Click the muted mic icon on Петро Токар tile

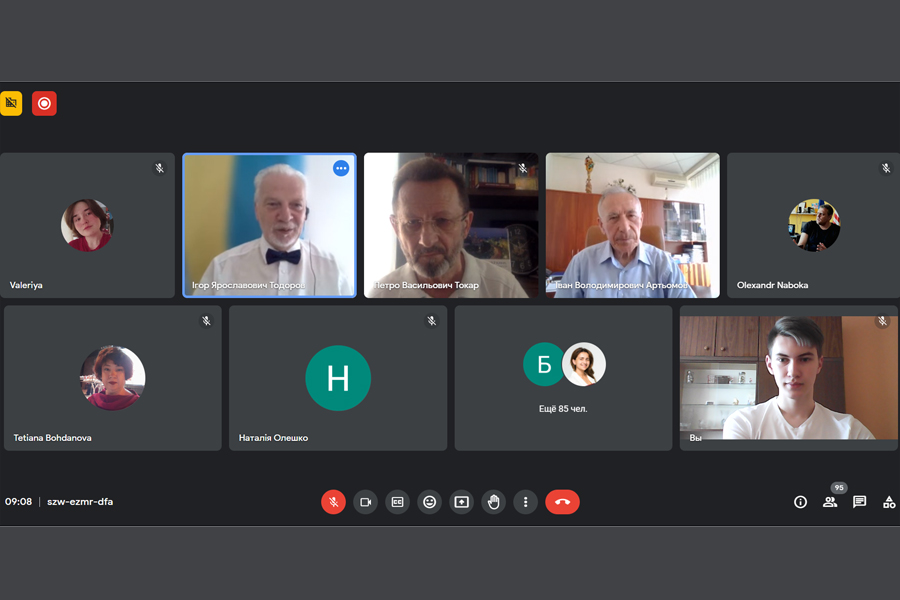pyautogui.click(x=522, y=168)
